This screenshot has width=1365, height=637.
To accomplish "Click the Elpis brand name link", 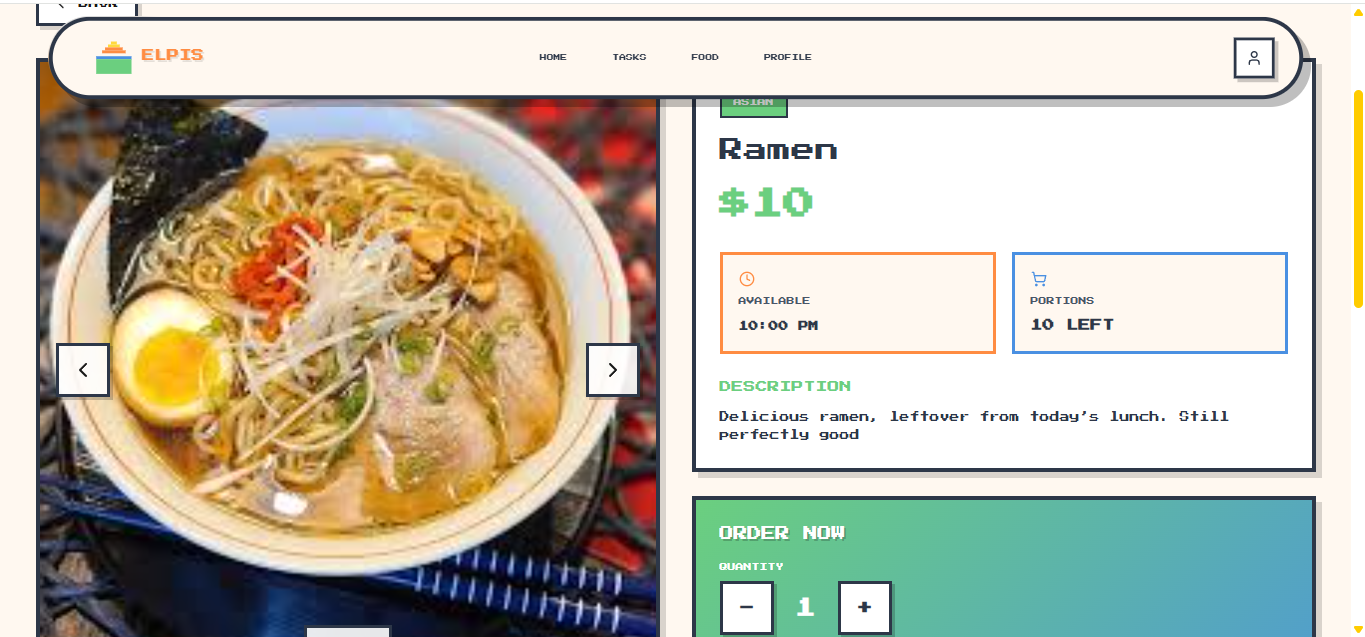I will click(x=172, y=56).
